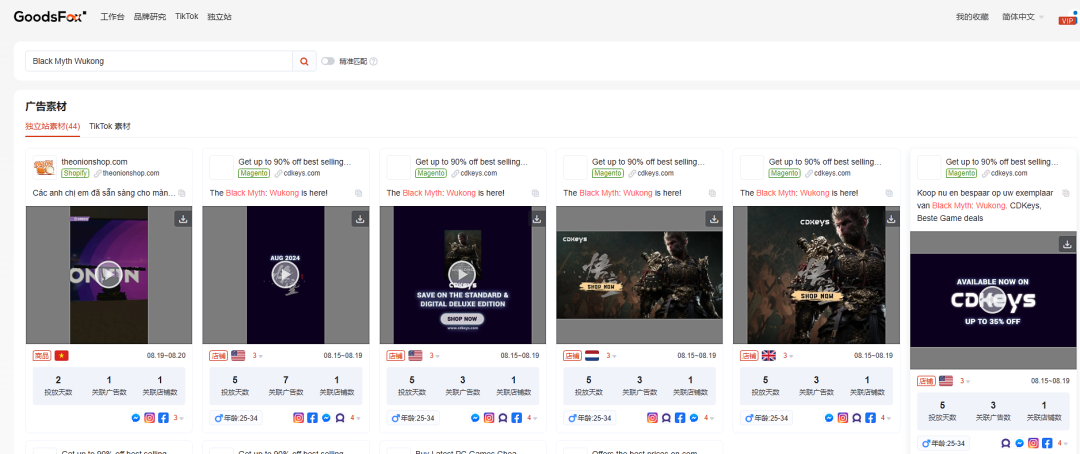This screenshot has height=454, width=1080.
Task: Download the 'Available now on CDKeys' creative
Action: coord(1067,244)
